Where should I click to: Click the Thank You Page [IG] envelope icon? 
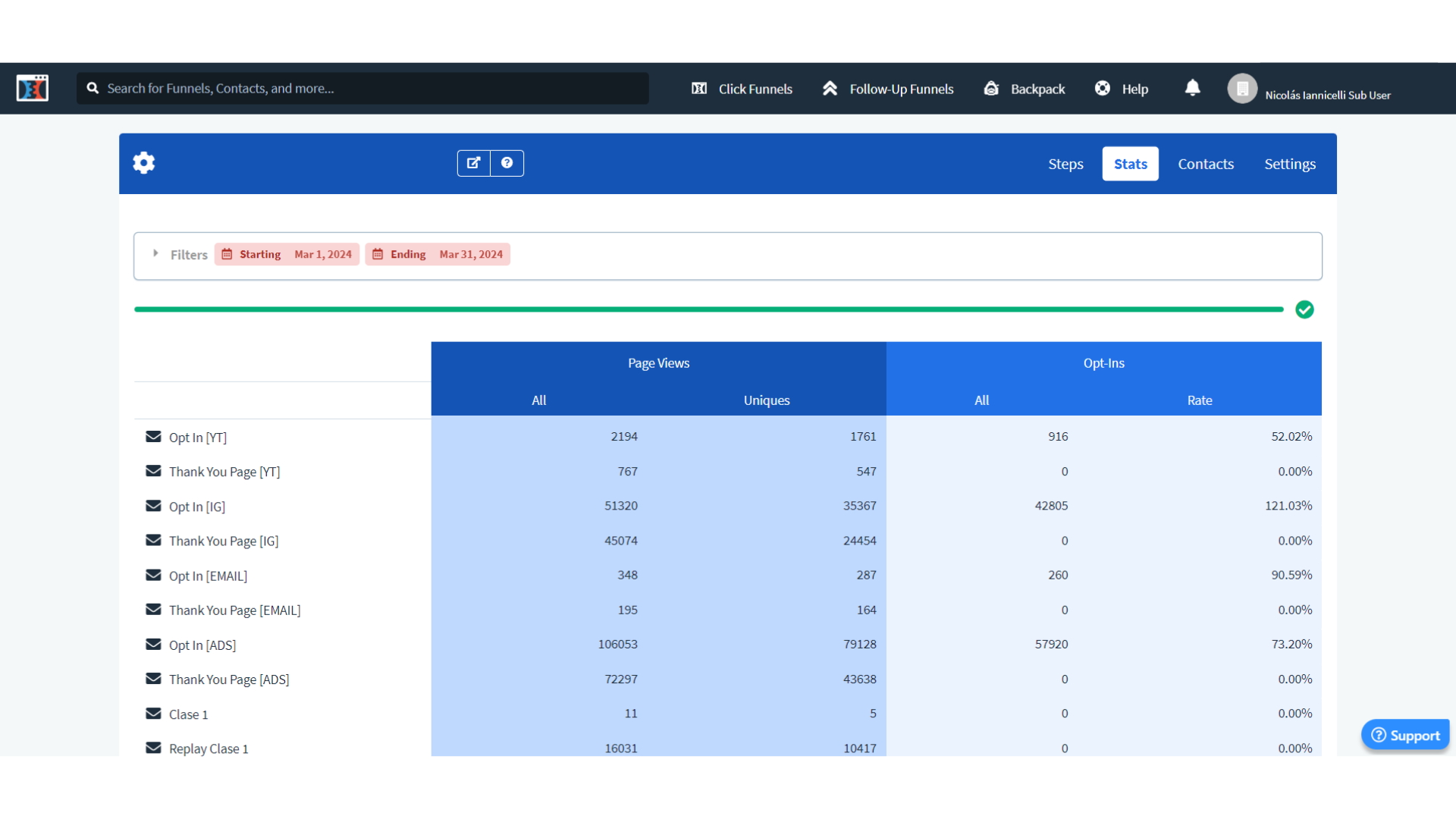(x=153, y=540)
